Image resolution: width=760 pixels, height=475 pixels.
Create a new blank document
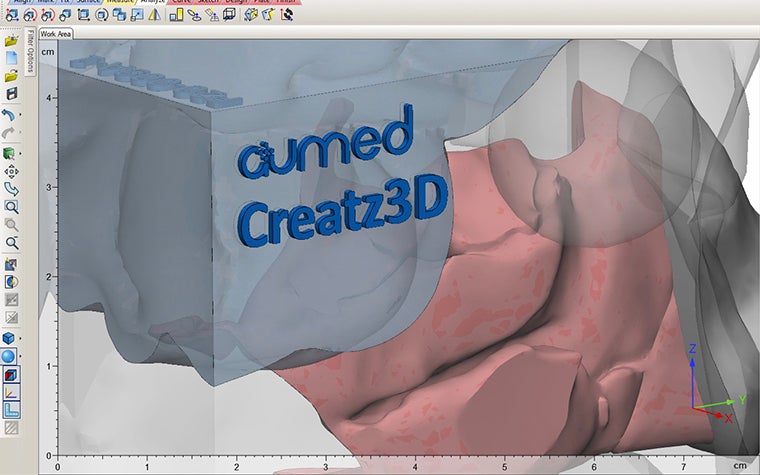click(x=11, y=58)
